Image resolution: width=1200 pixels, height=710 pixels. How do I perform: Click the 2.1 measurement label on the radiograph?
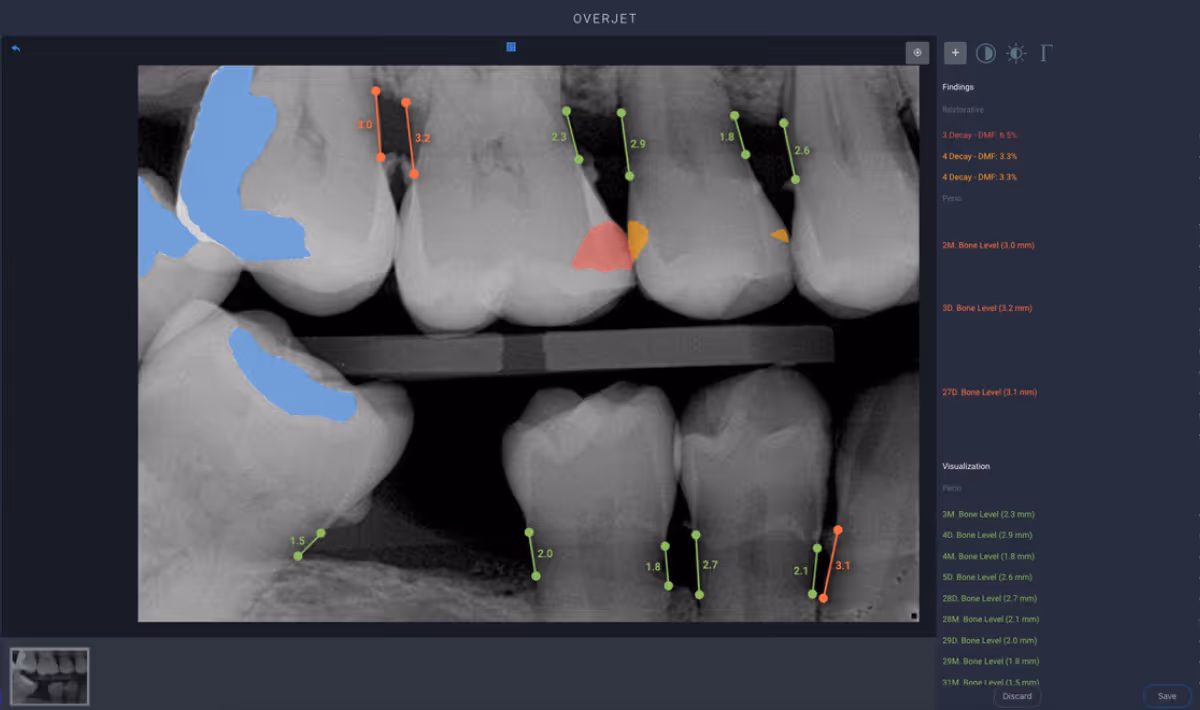pos(800,570)
